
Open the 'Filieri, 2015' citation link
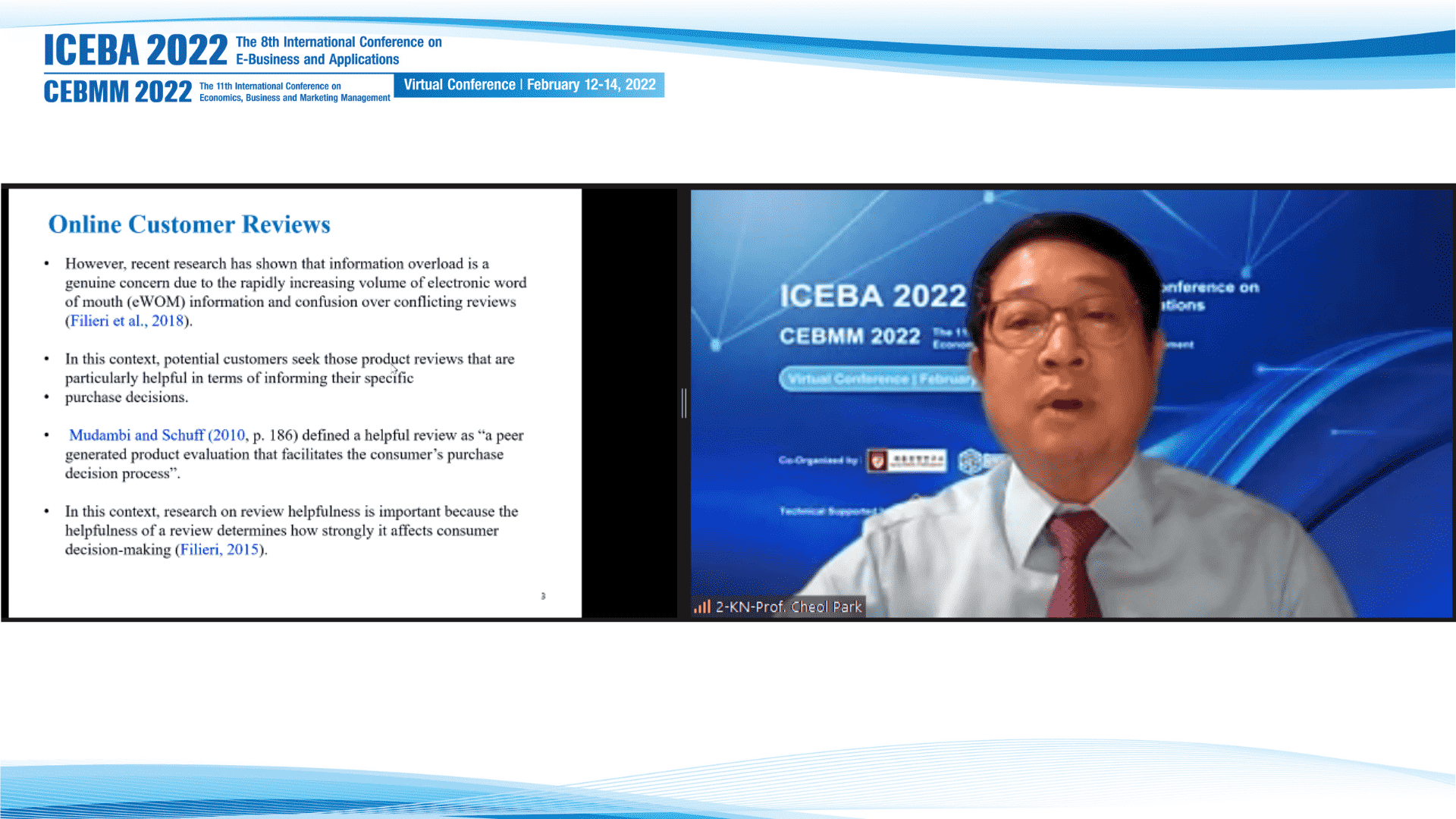click(x=219, y=550)
